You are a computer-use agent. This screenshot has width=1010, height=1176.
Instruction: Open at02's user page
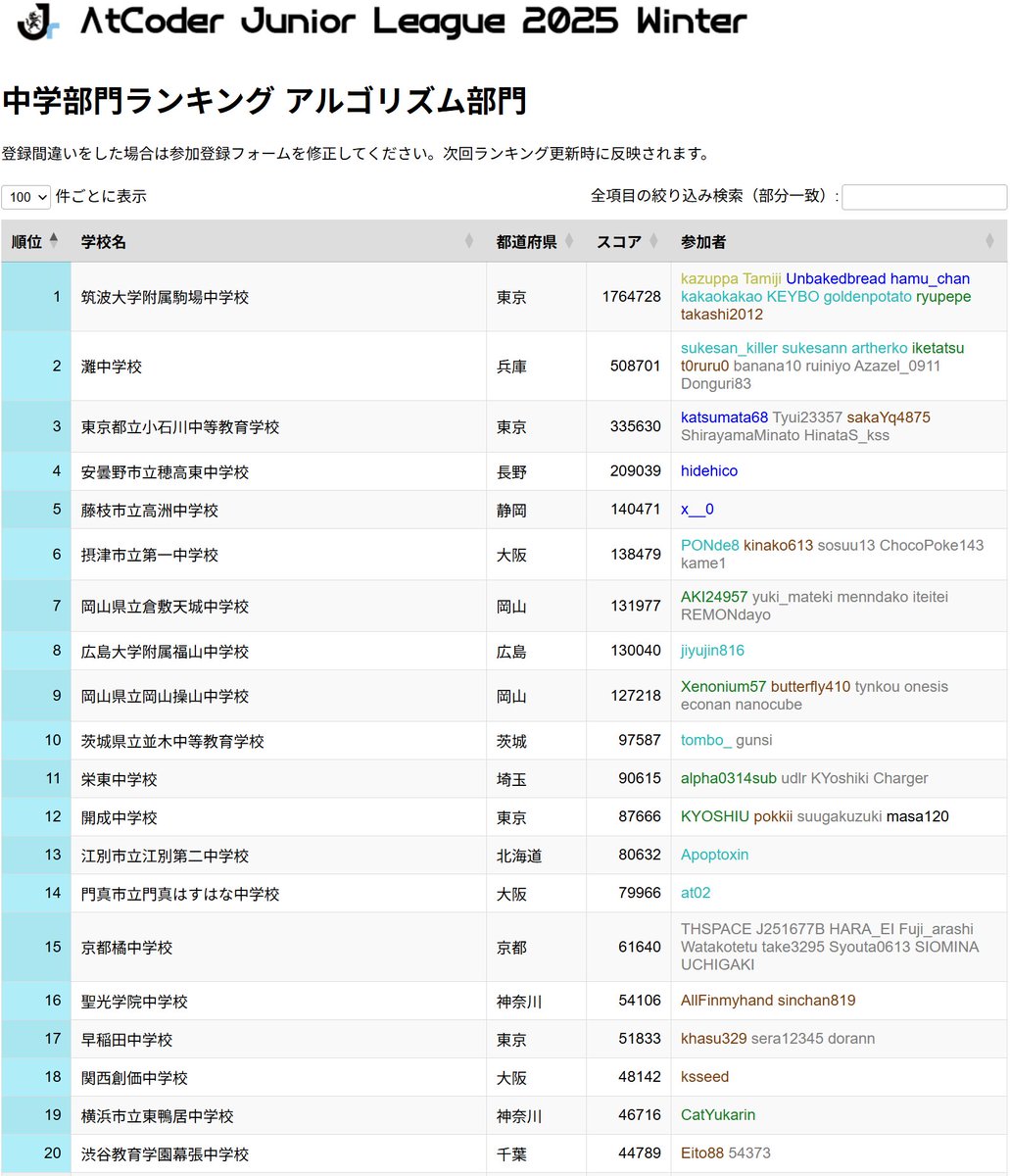pos(693,893)
